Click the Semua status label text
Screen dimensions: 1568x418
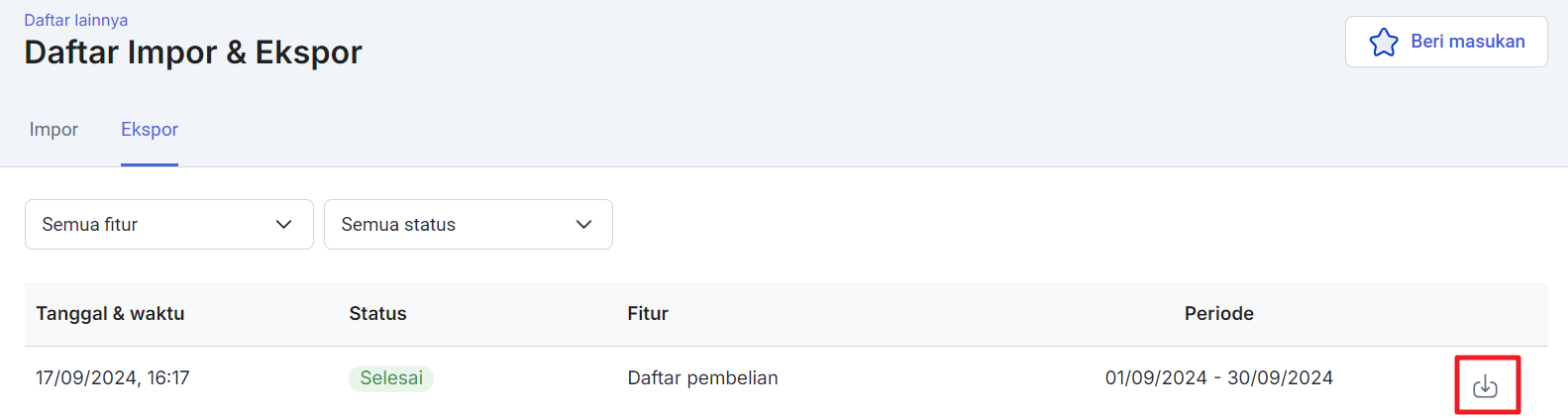(x=398, y=225)
